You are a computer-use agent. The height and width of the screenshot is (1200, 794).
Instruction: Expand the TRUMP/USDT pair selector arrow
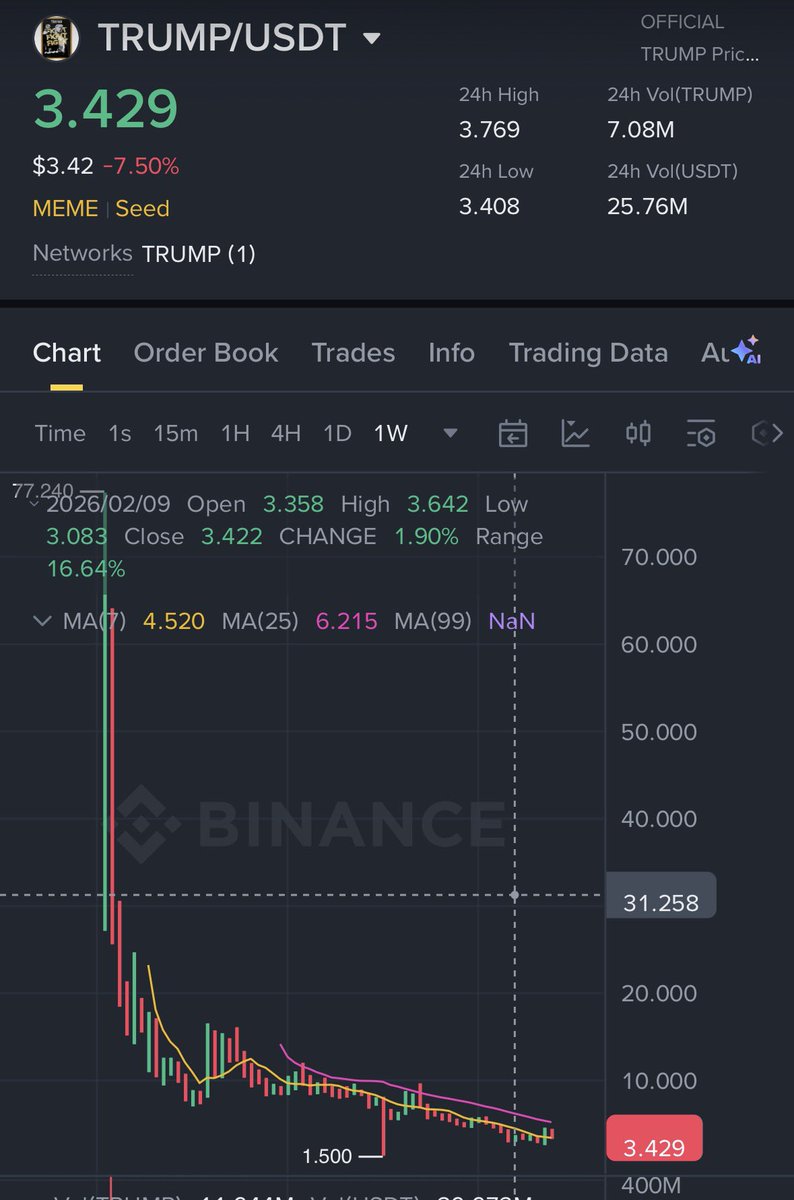tap(371, 39)
